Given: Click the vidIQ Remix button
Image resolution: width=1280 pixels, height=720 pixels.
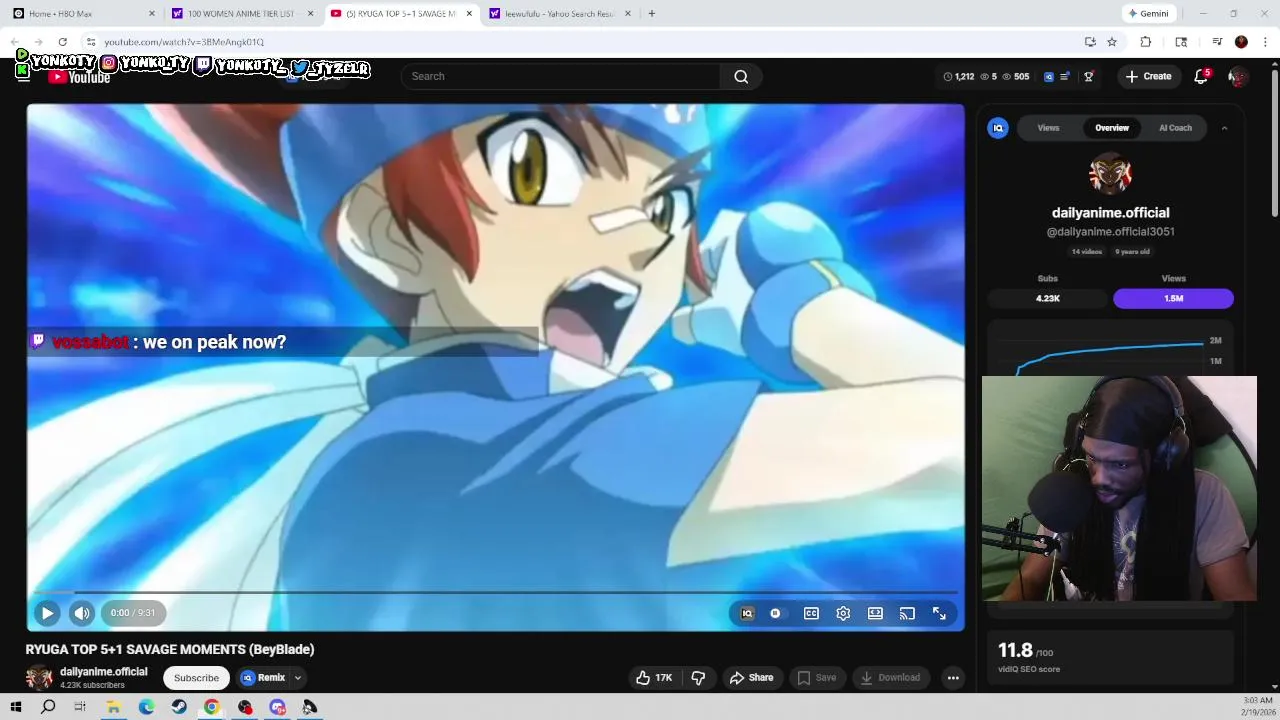Looking at the screenshot, I should point(263,678).
